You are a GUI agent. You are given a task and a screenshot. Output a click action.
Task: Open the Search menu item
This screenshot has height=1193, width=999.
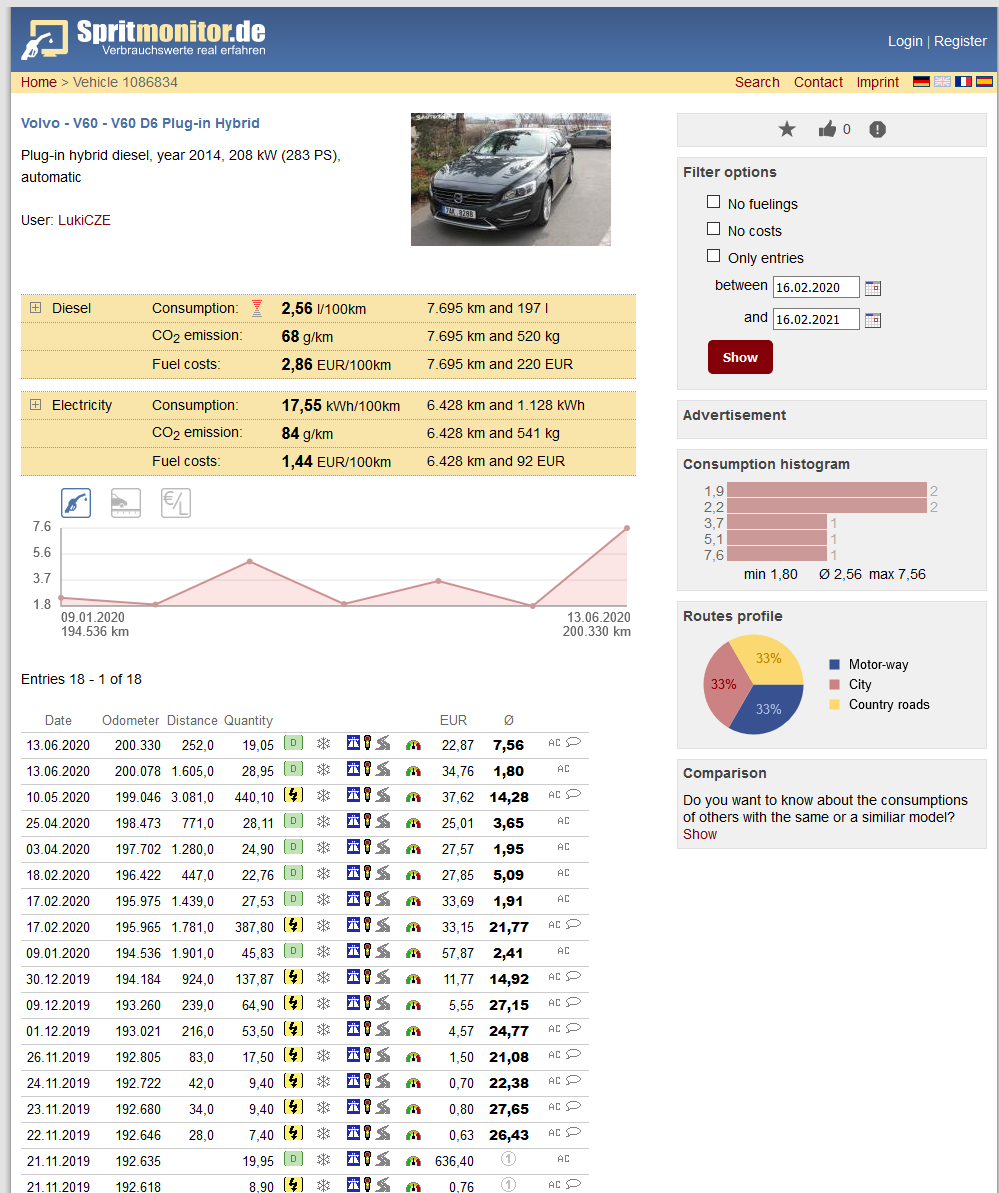point(757,82)
